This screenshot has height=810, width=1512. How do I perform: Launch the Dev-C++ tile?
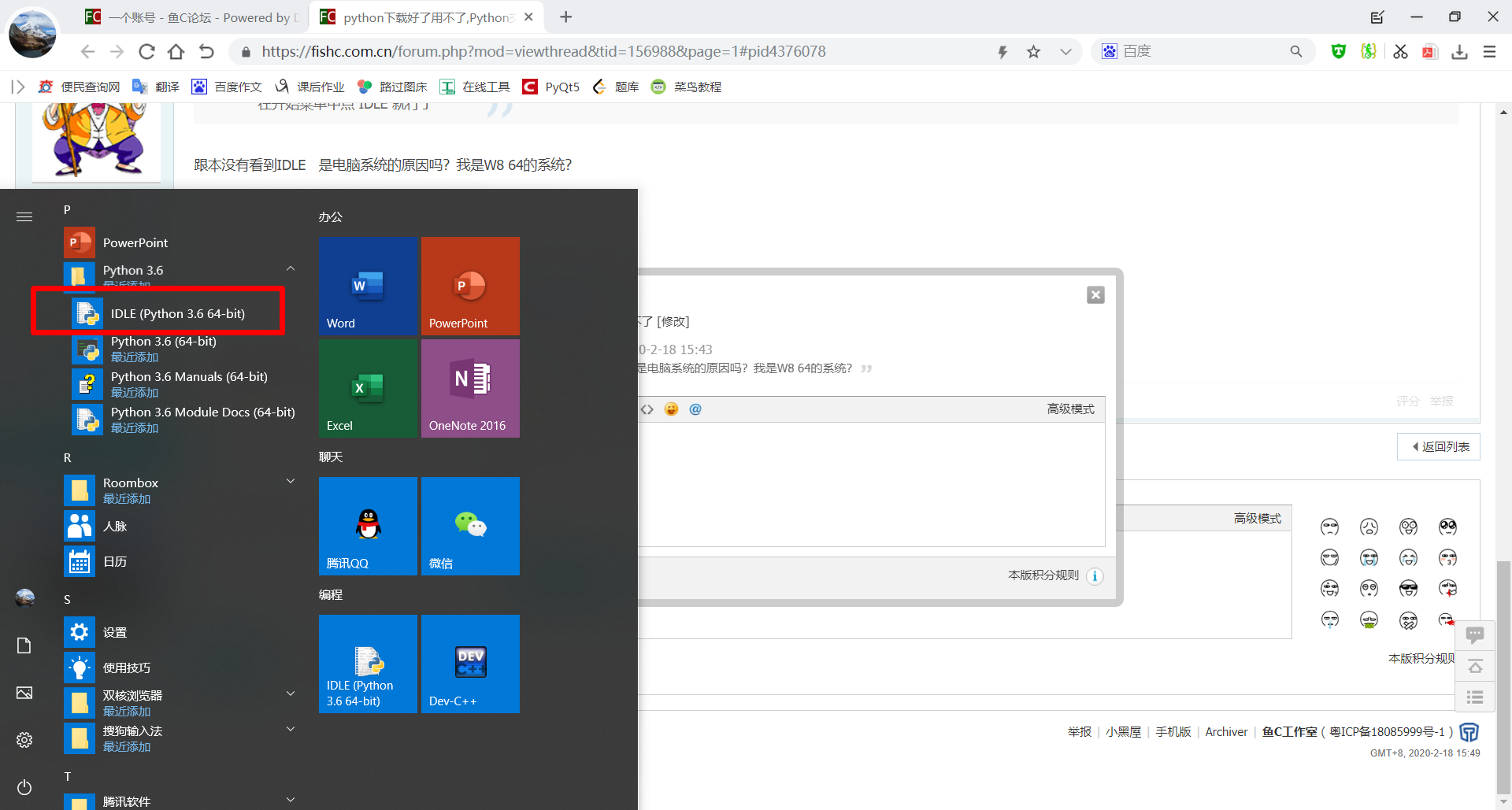(x=470, y=664)
